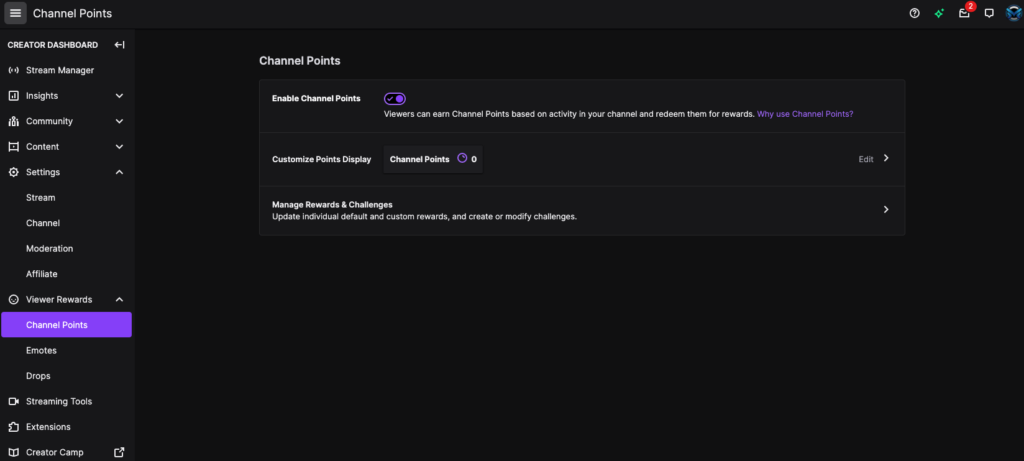Expand the Community section chevron
Image resolution: width=1024 pixels, height=461 pixels.
pyautogui.click(x=120, y=121)
